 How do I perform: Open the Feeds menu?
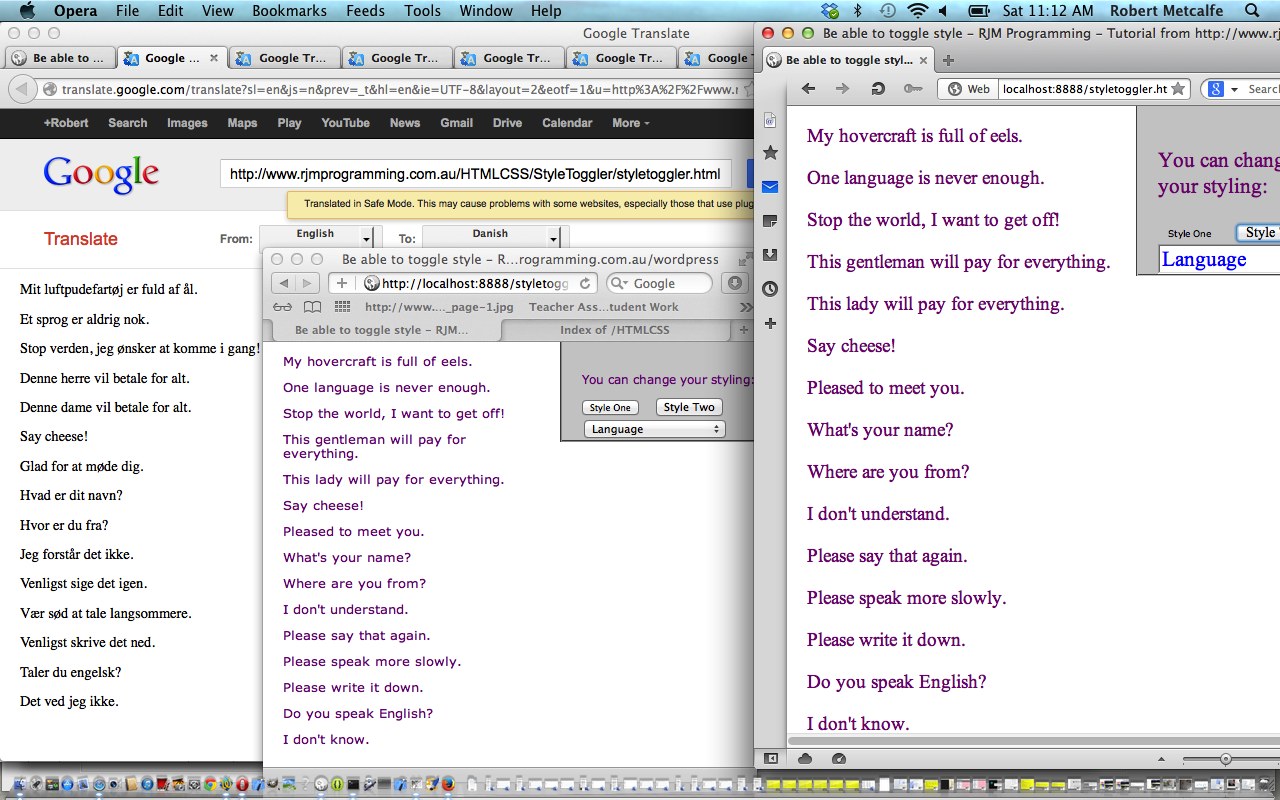click(365, 11)
